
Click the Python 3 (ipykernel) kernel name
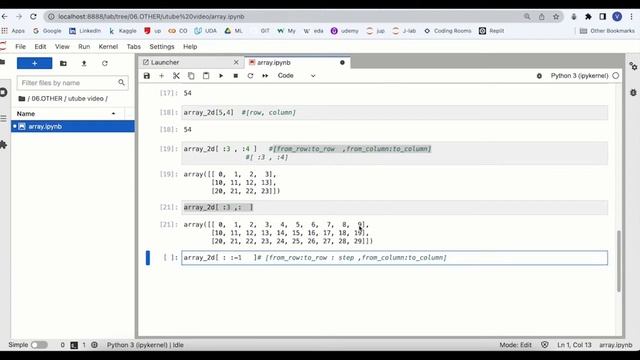[x=579, y=76]
